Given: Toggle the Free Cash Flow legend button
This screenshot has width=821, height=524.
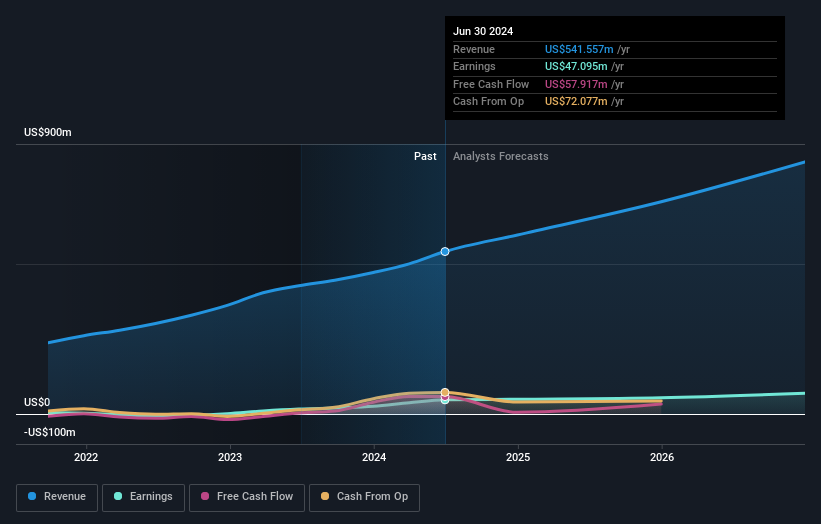Looking at the screenshot, I should coord(247,497).
